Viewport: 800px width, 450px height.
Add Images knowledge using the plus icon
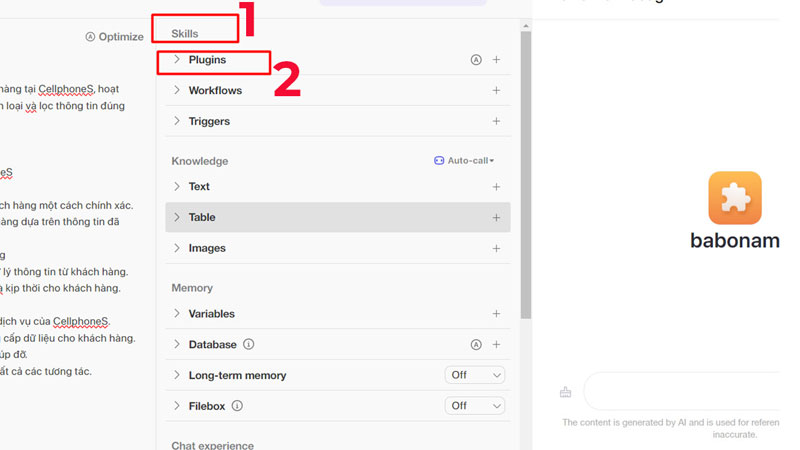[496, 248]
